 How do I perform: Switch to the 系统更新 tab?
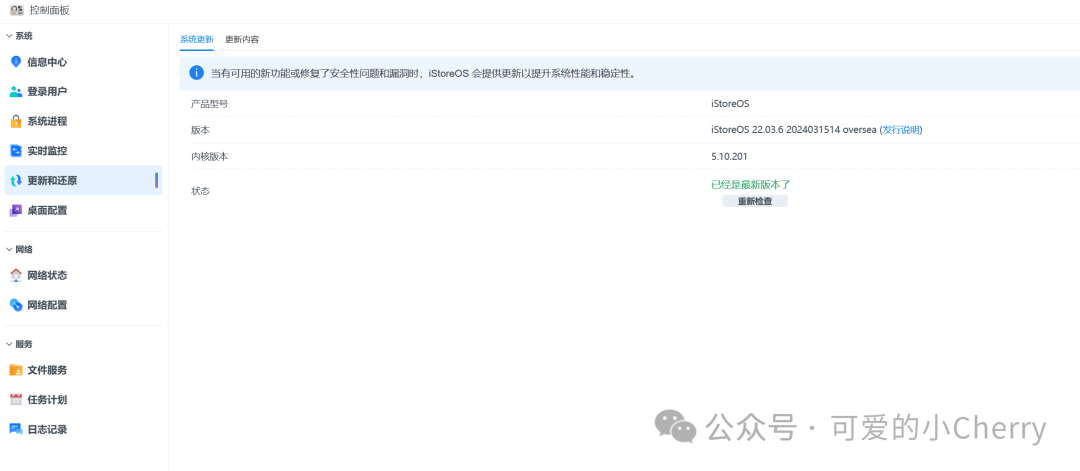197,39
